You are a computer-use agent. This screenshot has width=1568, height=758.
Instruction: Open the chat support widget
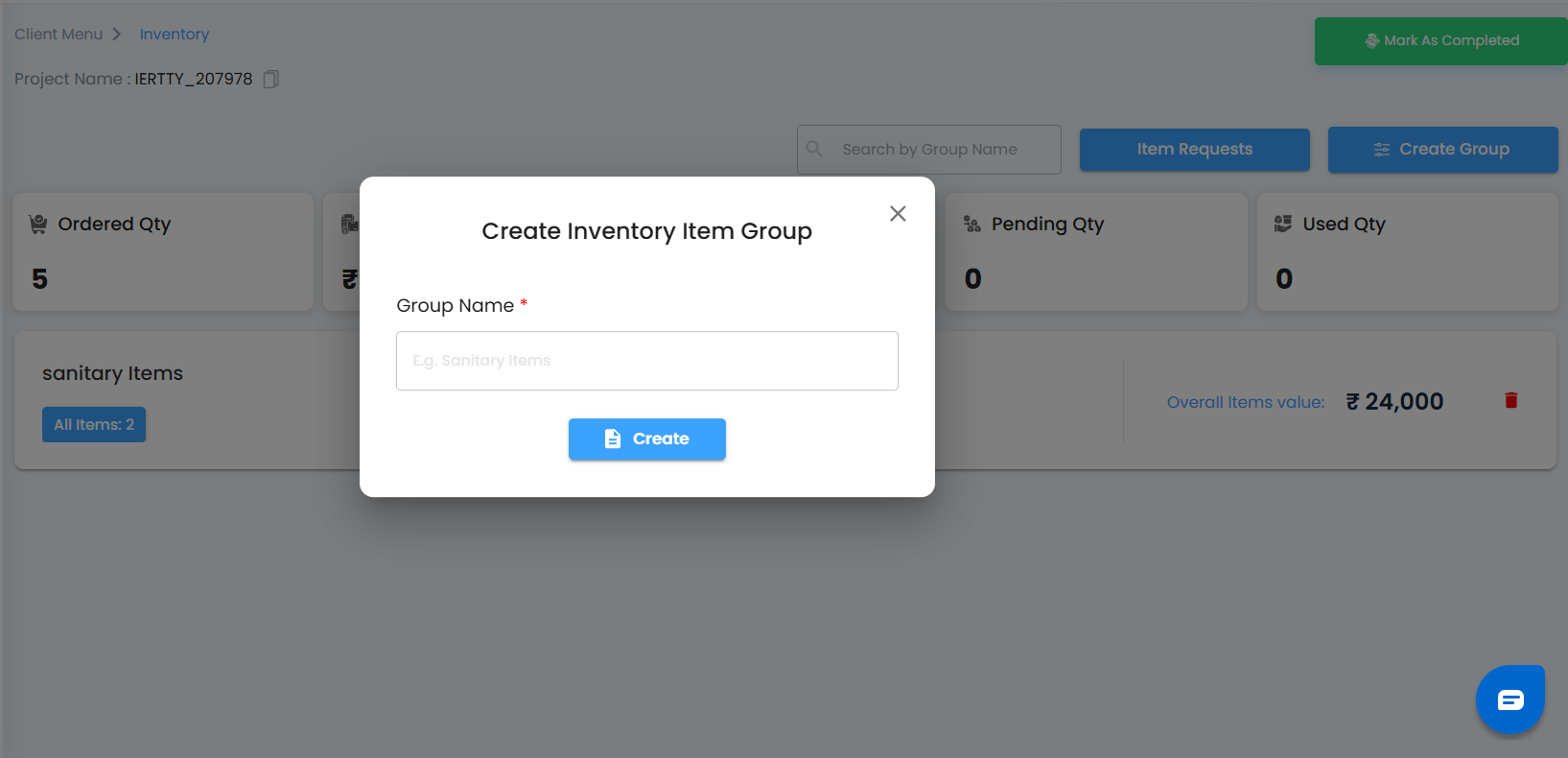click(1509, 699)
